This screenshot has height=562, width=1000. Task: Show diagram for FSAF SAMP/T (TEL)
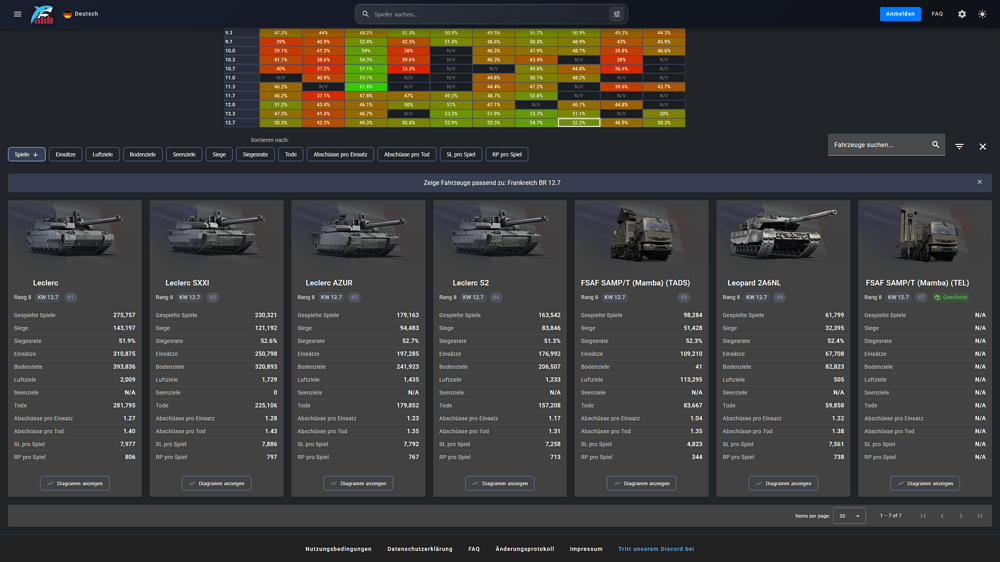[925, 484]
